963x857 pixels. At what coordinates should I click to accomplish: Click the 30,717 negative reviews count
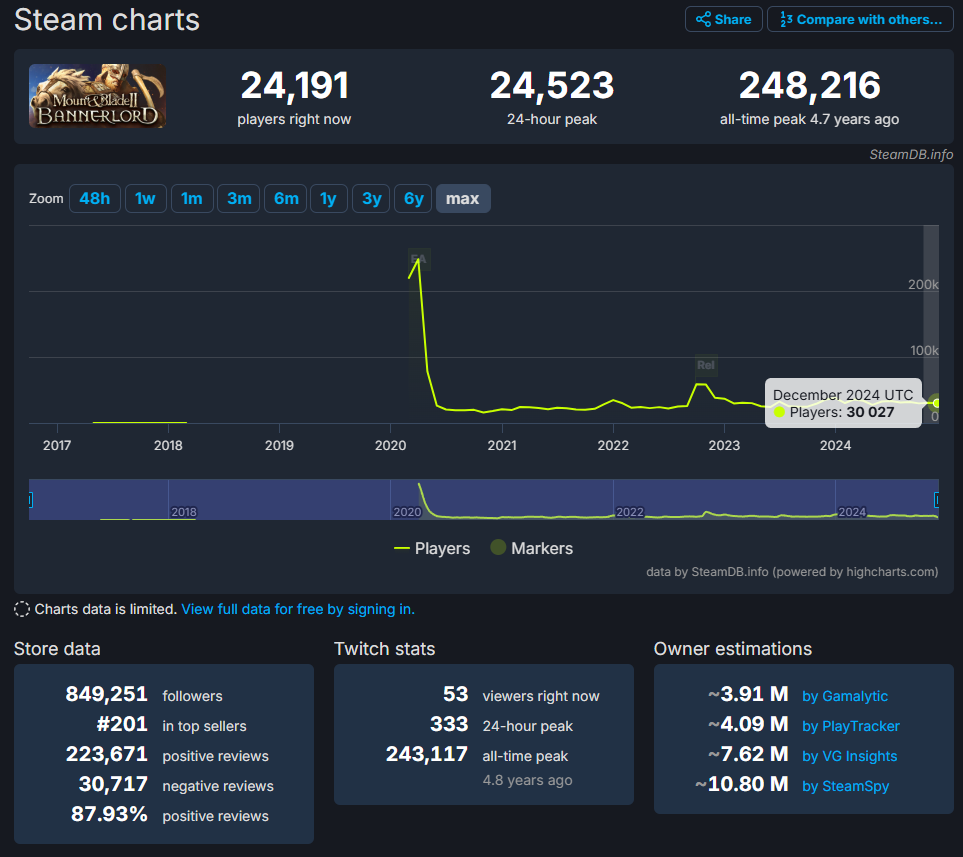(x=113, y=785)
